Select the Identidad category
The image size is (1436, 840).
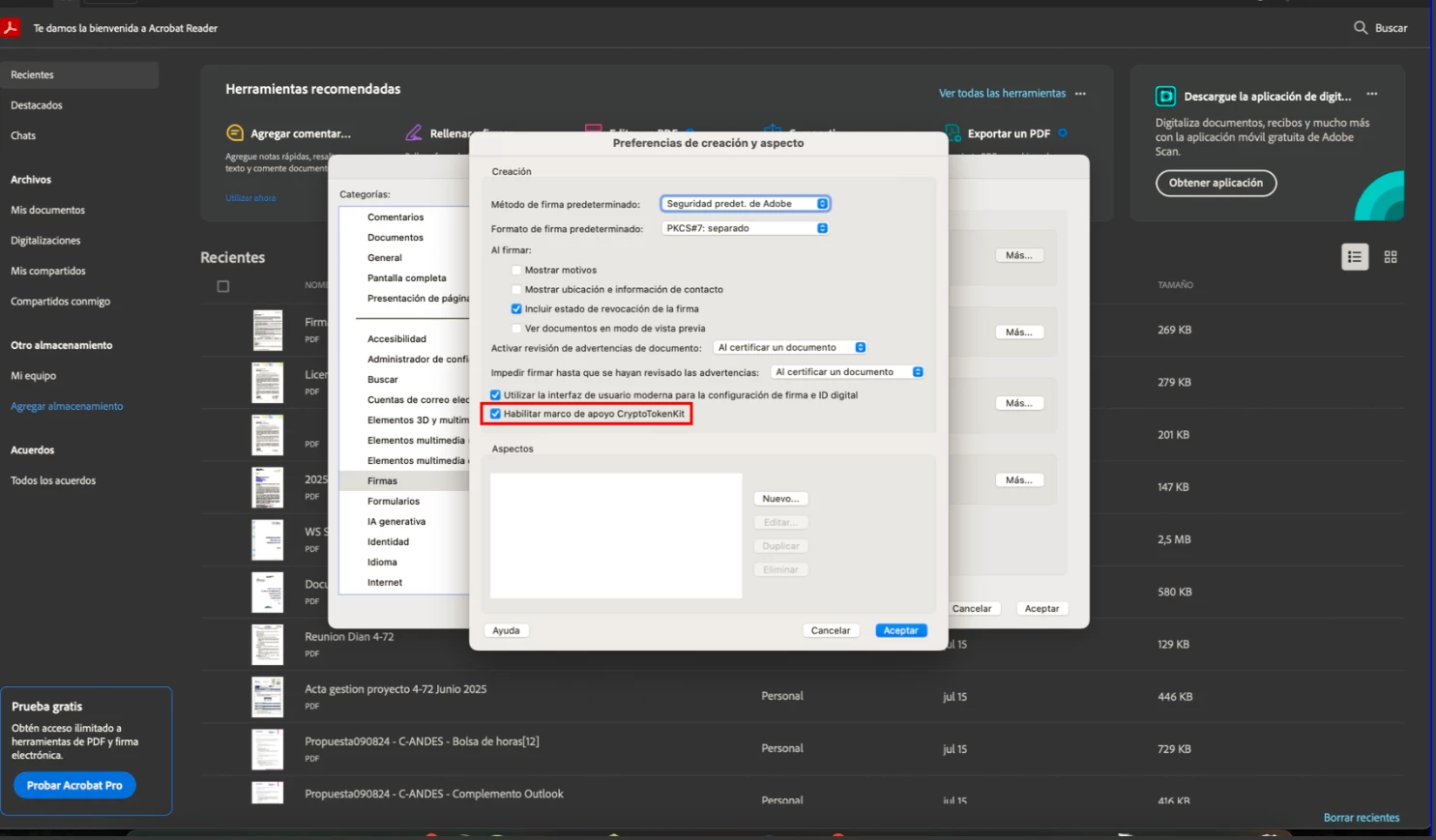(x=388, y=542)
